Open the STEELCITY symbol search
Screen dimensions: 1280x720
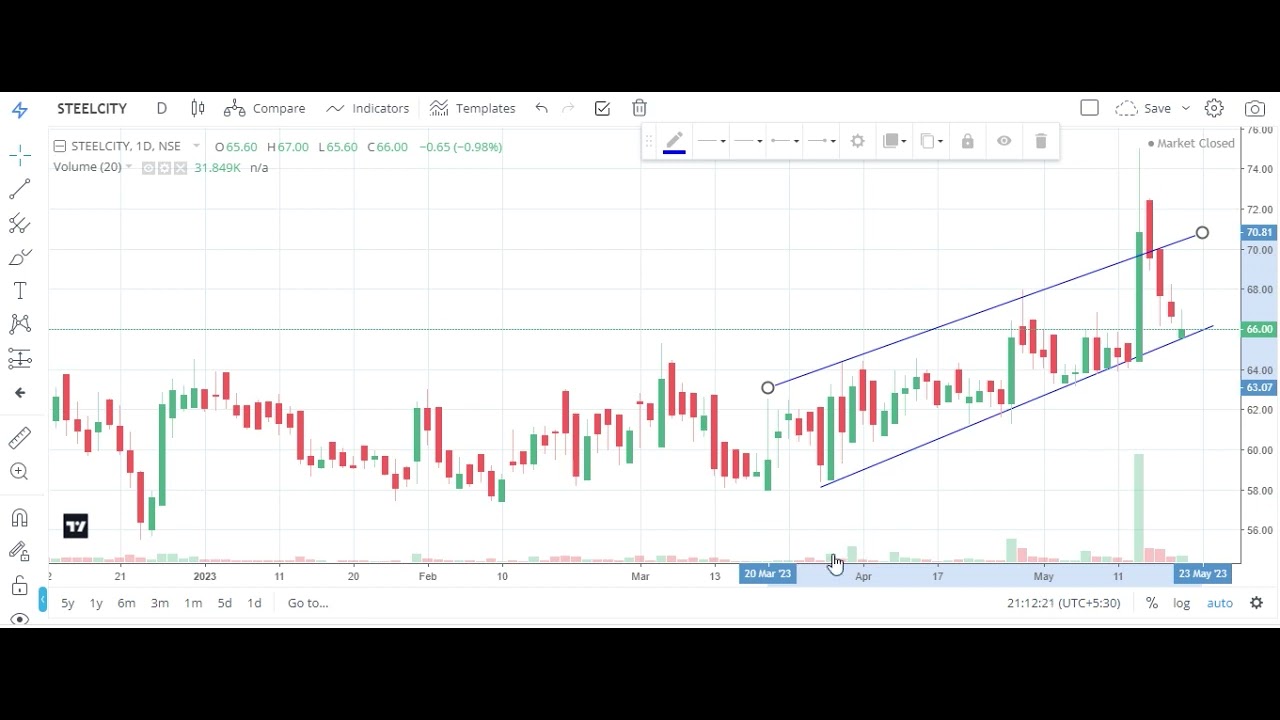92,108
